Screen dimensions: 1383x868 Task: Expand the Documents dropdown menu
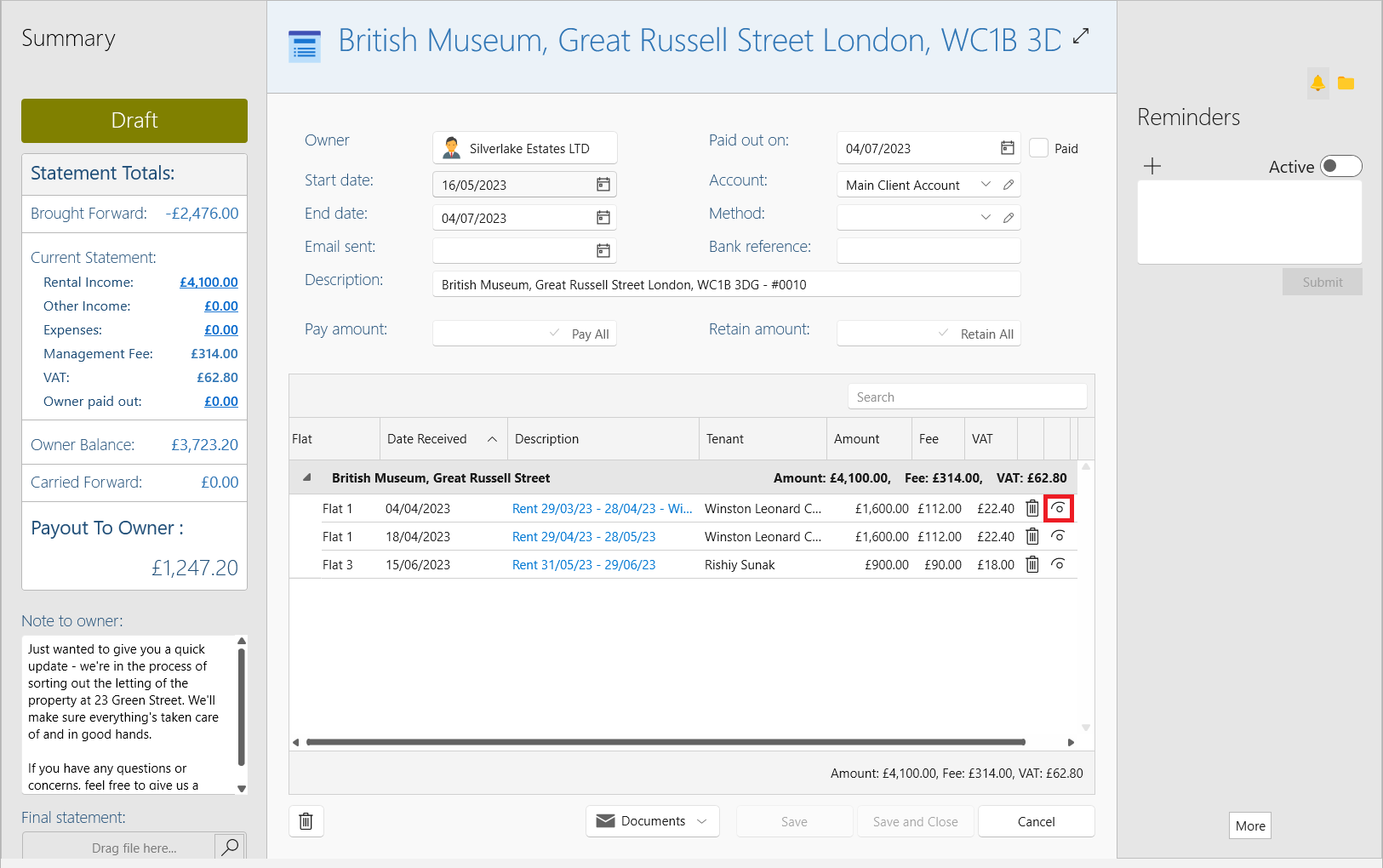coord(653,821)
